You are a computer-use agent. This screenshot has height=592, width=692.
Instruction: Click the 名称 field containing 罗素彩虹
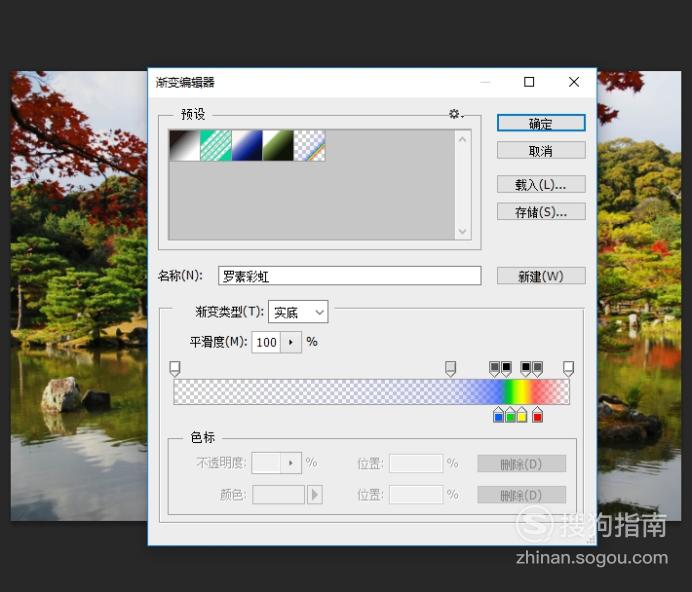[350, 276]
